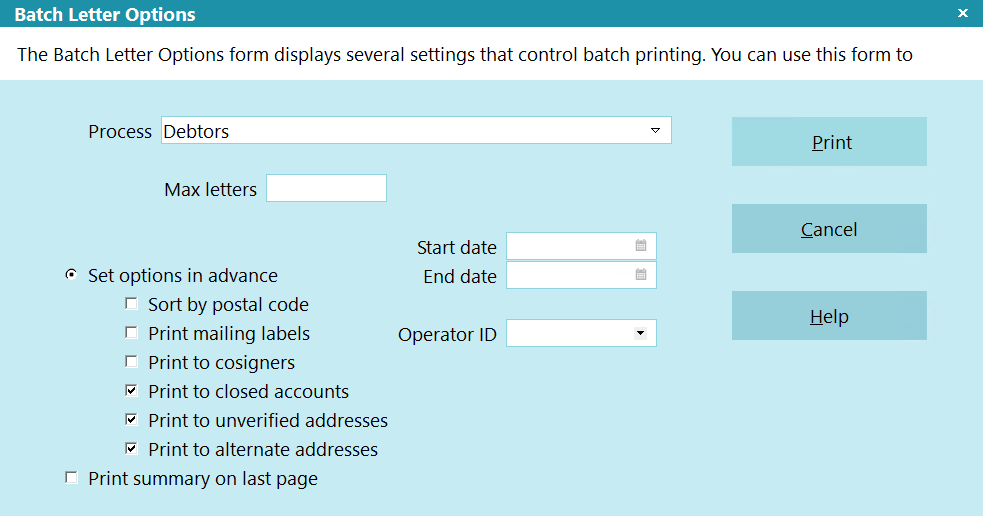
Task: Open Help for batch letters
Action: [x=829, y=316]
